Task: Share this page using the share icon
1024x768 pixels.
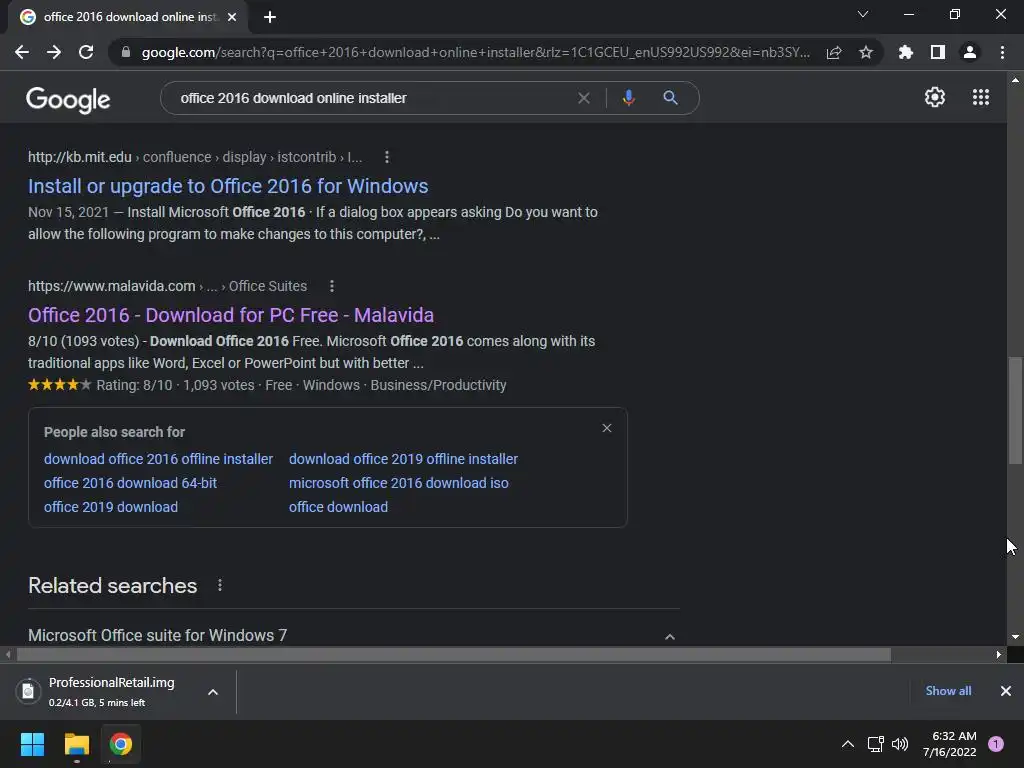Action: point(834,52)
